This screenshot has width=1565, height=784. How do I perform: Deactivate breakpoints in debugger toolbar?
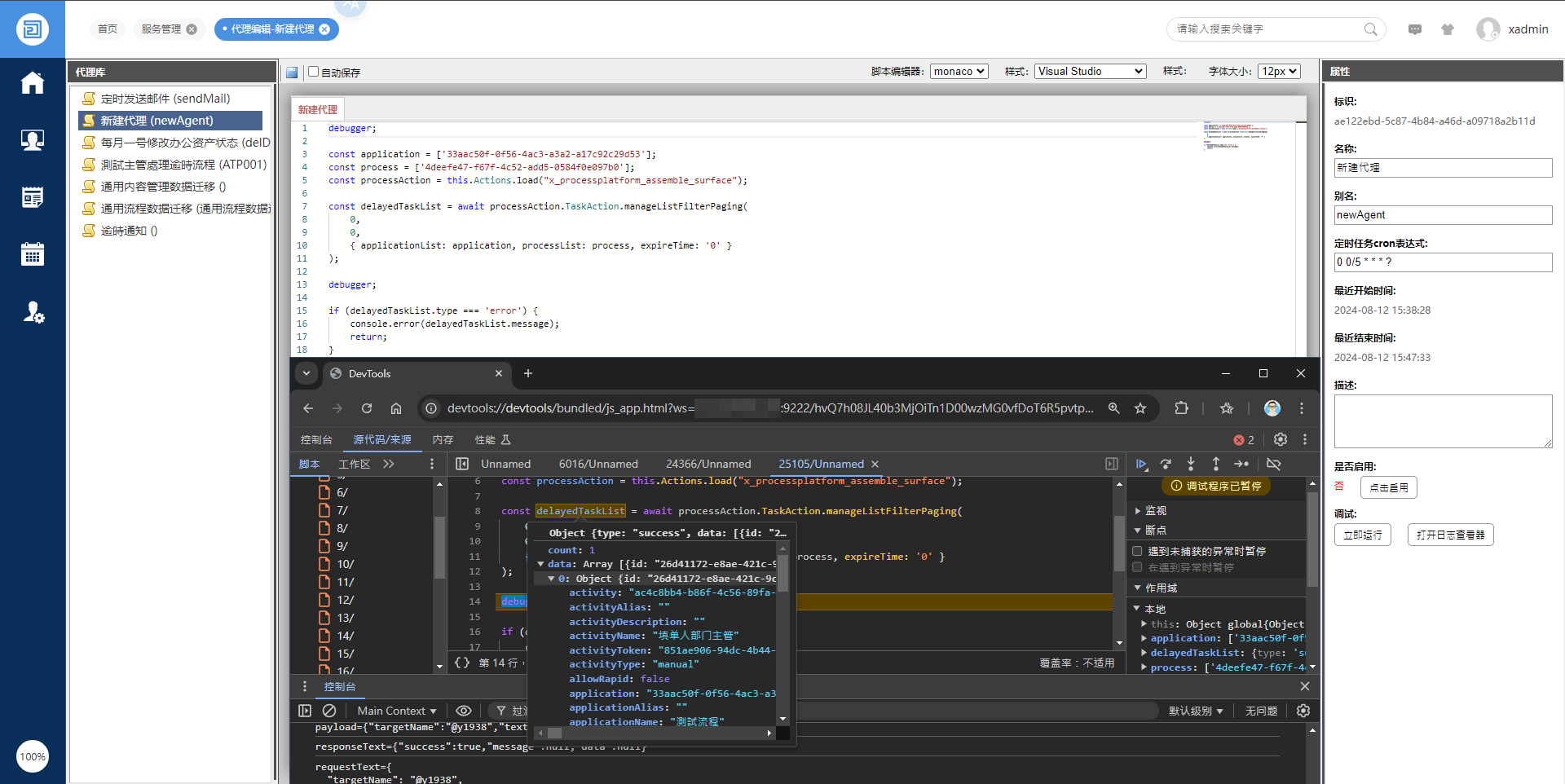tap(1273, 464)
